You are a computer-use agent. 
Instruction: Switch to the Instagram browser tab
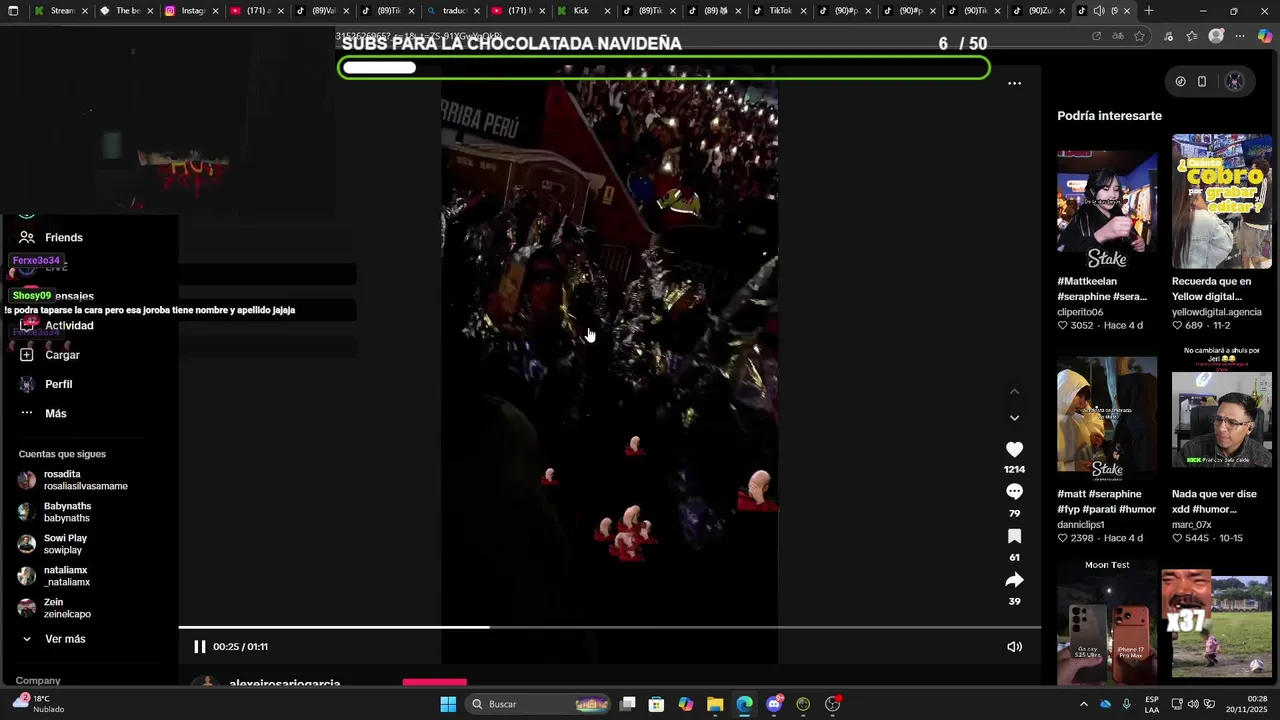pyautogui.click(x=191, y=11)
